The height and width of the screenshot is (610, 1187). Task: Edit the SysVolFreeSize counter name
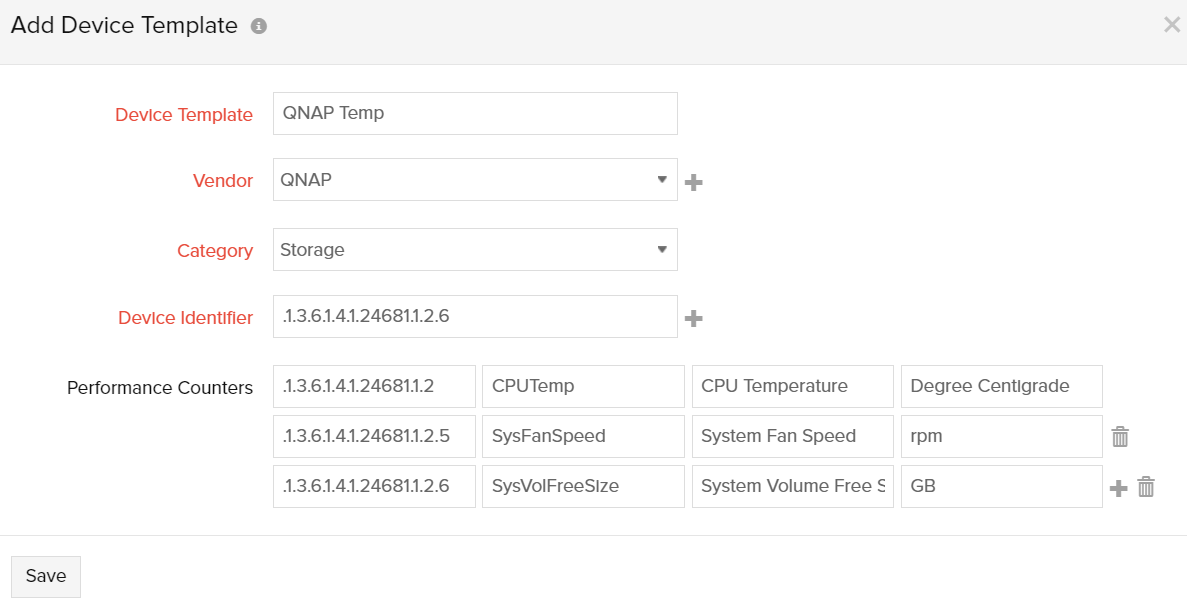click(x=583, y=486)
